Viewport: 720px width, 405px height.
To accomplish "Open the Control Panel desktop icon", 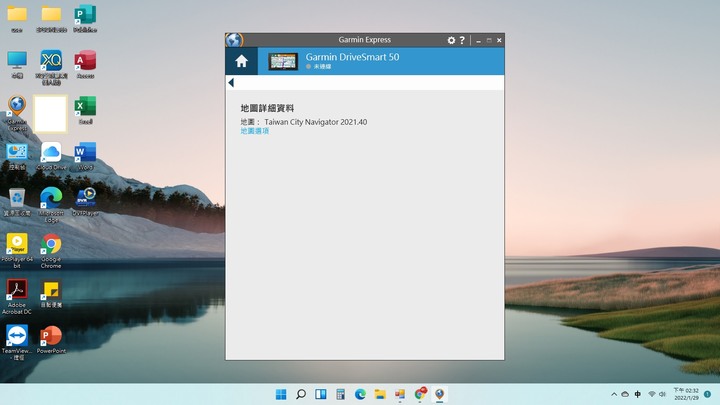I will pos(17,156).
